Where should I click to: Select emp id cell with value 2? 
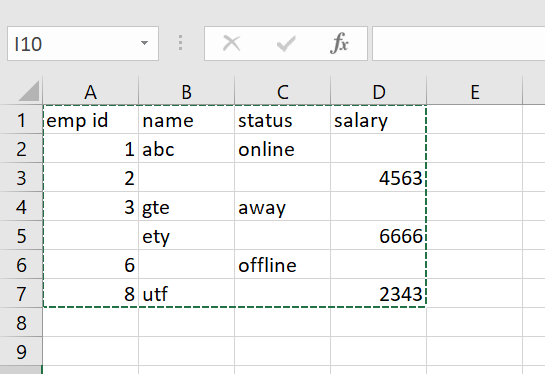coord(91,177)
